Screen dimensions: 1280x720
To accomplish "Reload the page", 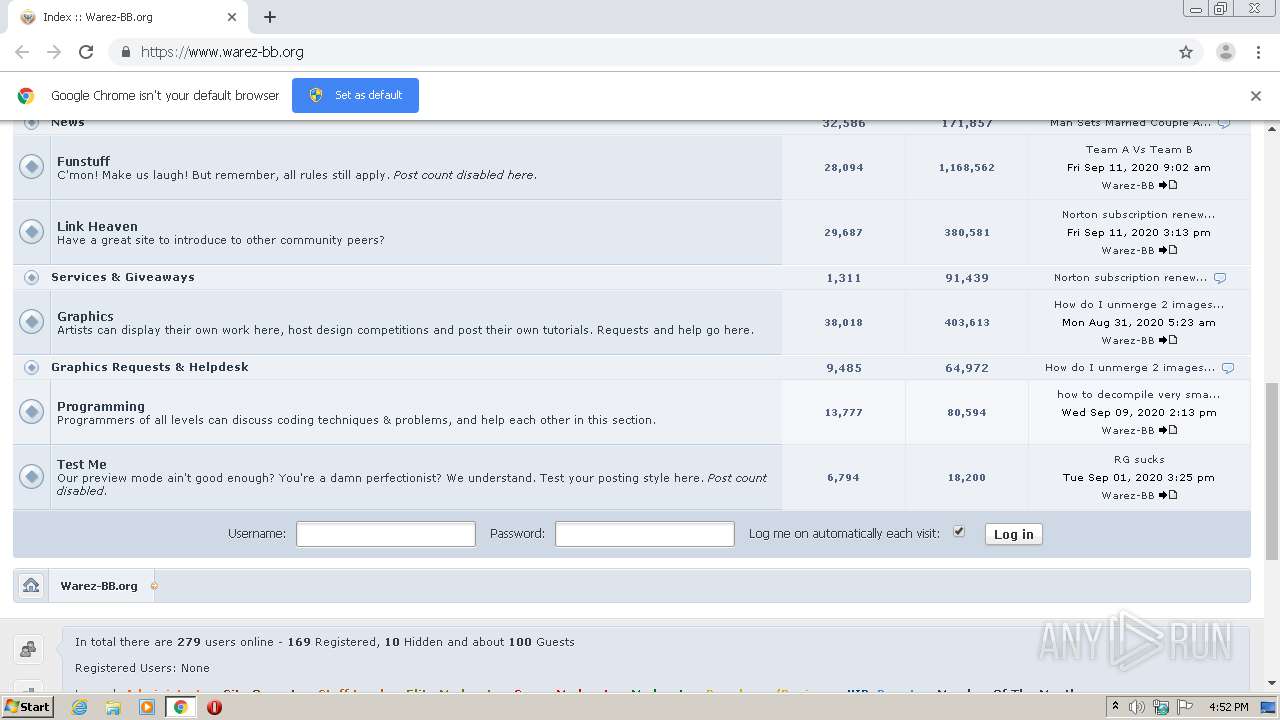I will click(86, 52).
